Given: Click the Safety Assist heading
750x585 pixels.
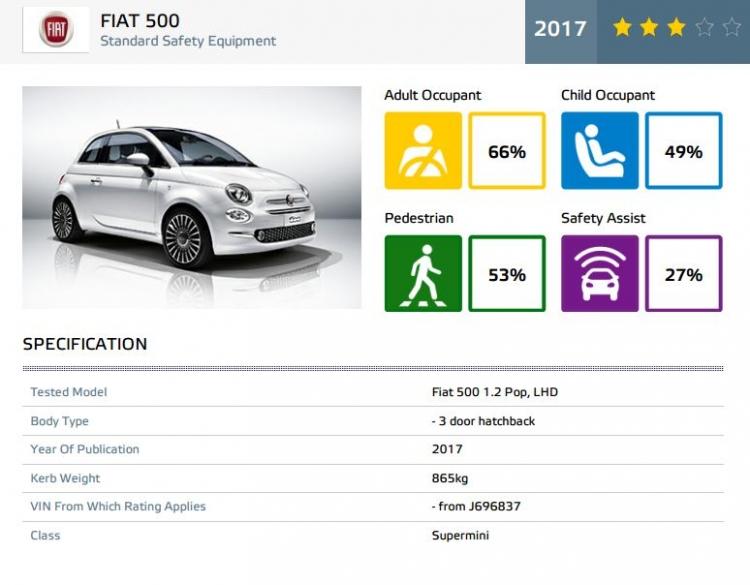Looking at the screenshot, I should (x=603, y=219).
